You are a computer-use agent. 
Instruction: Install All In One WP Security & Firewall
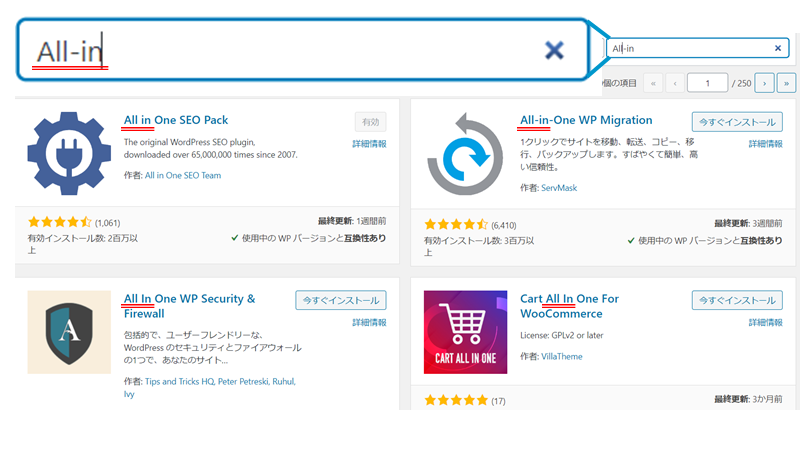341,300
